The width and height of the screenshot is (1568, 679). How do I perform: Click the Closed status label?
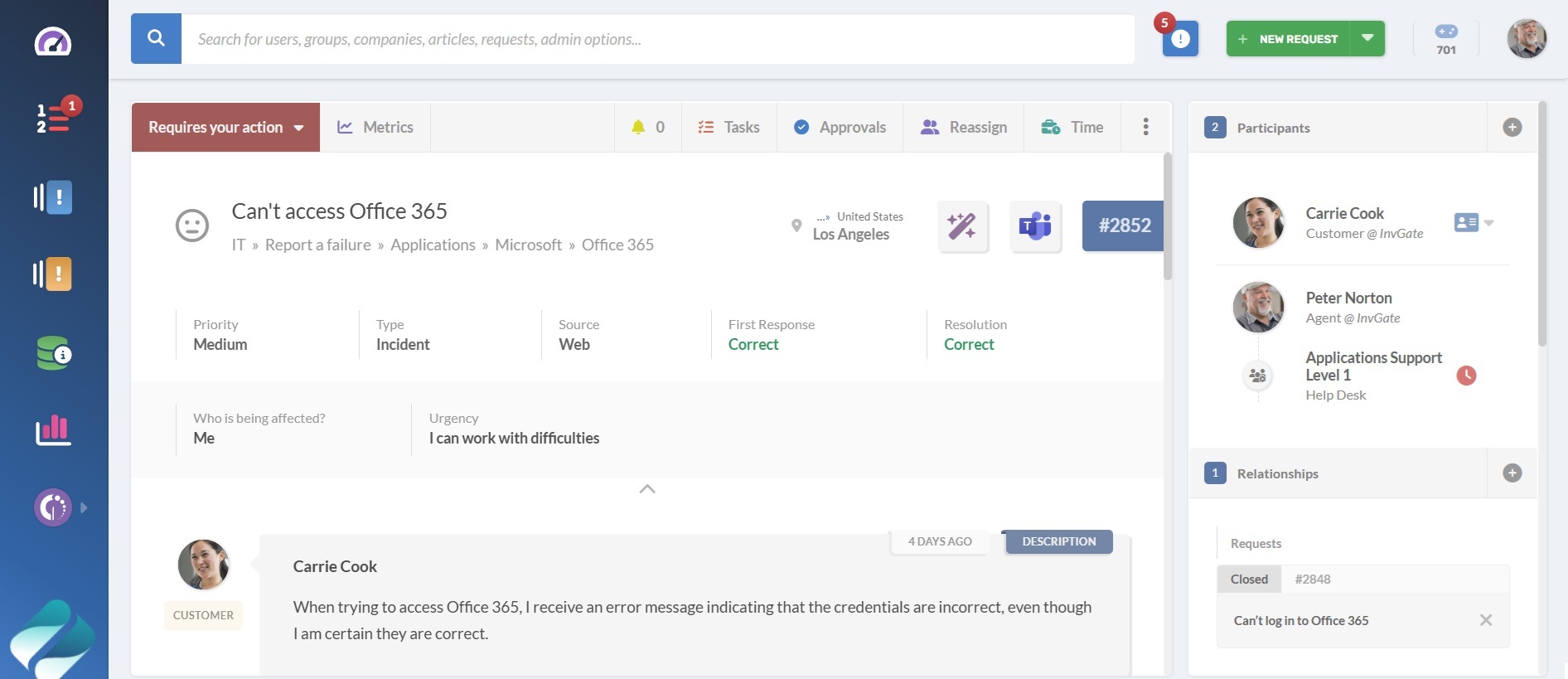coord(1249,579)
